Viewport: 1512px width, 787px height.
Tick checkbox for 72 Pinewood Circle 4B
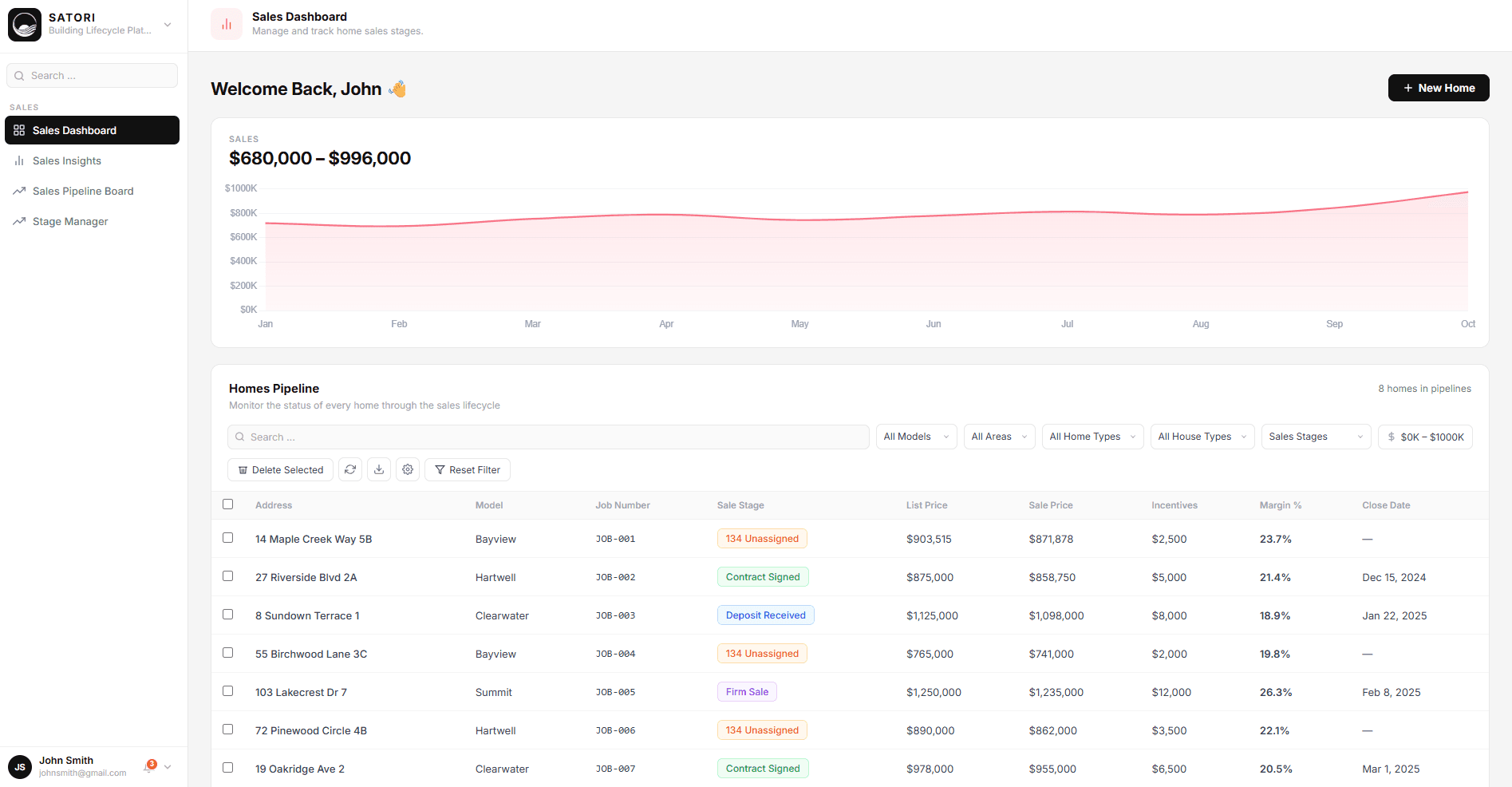(x=228, y=730)
